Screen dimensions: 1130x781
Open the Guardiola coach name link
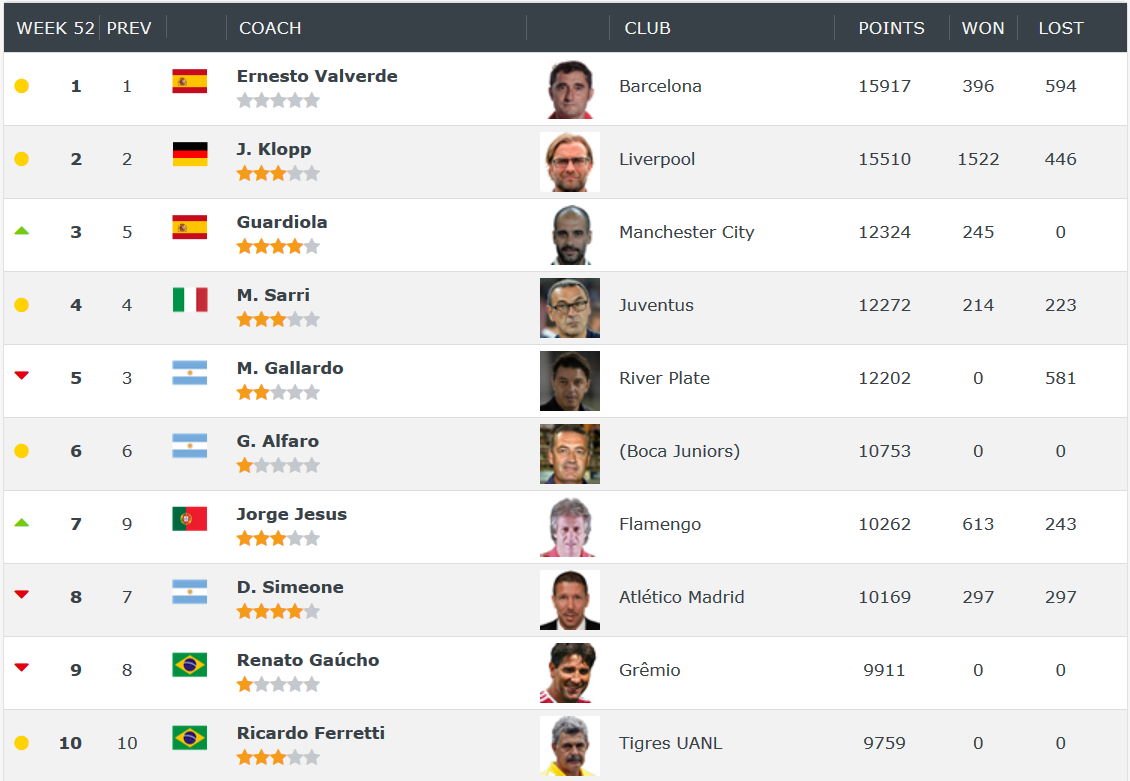coord(282,222)
